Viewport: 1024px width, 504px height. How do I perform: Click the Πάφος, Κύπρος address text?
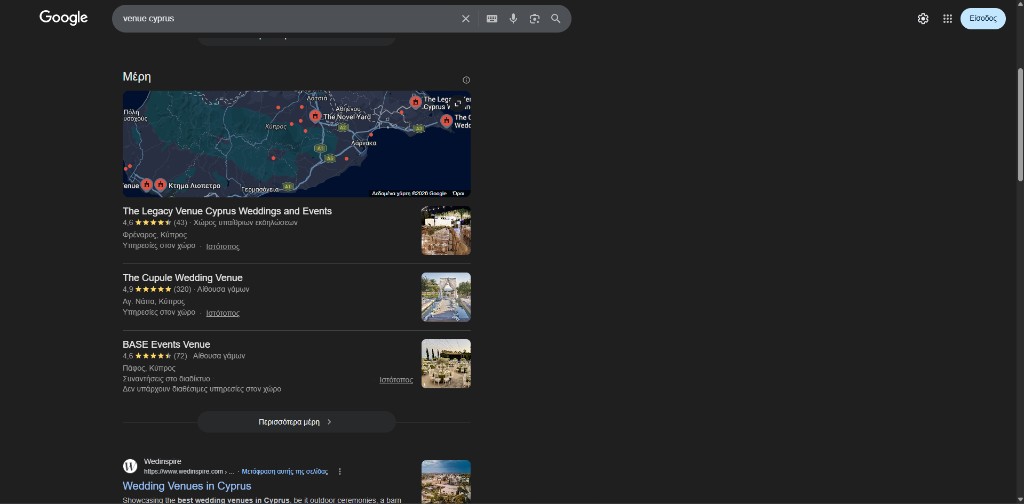click(x=149, y=368)
